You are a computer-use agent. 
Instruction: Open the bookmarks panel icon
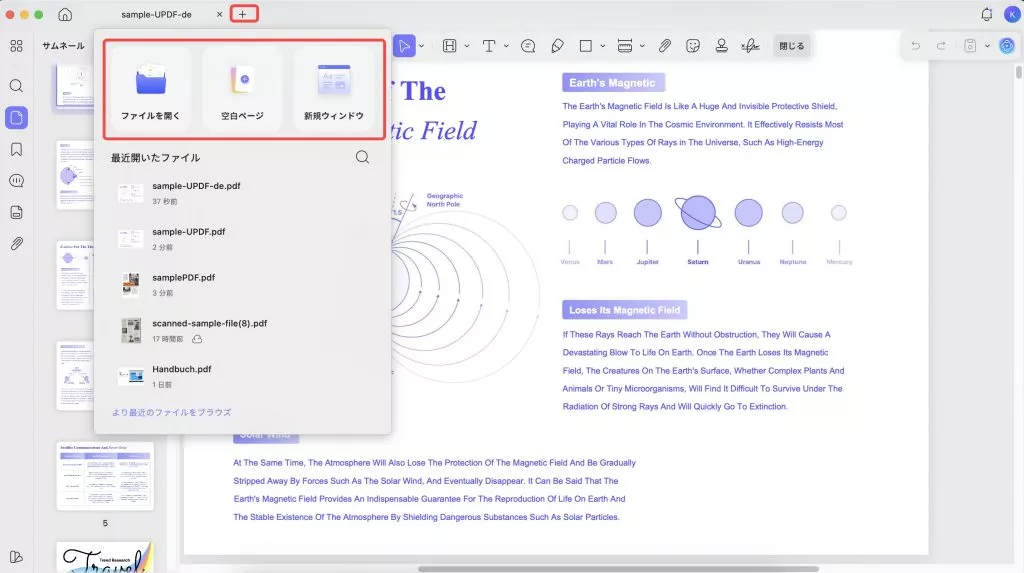pyautogui.click(x=16, y=150)
